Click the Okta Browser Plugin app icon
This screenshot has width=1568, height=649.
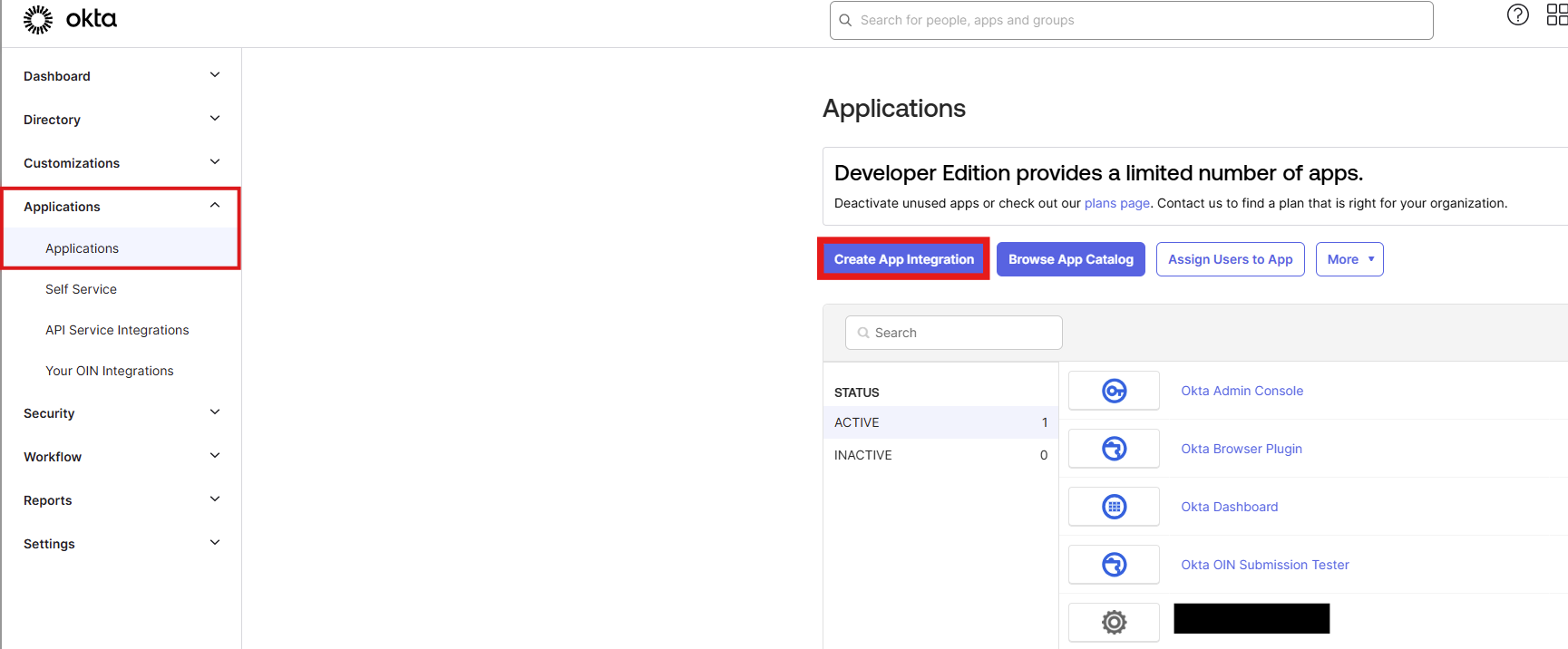point(1114,449)
